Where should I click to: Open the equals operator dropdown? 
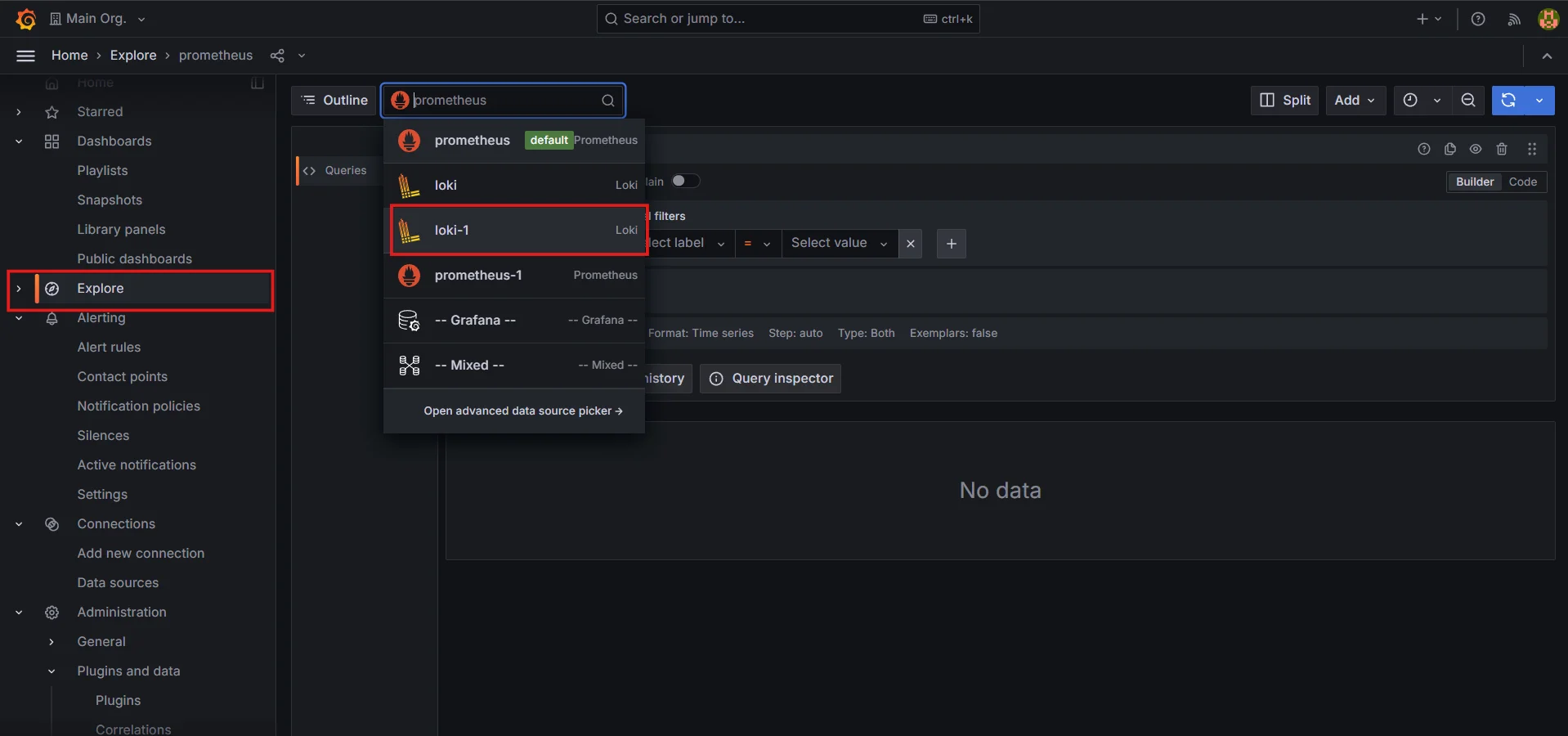pos(758,244)
